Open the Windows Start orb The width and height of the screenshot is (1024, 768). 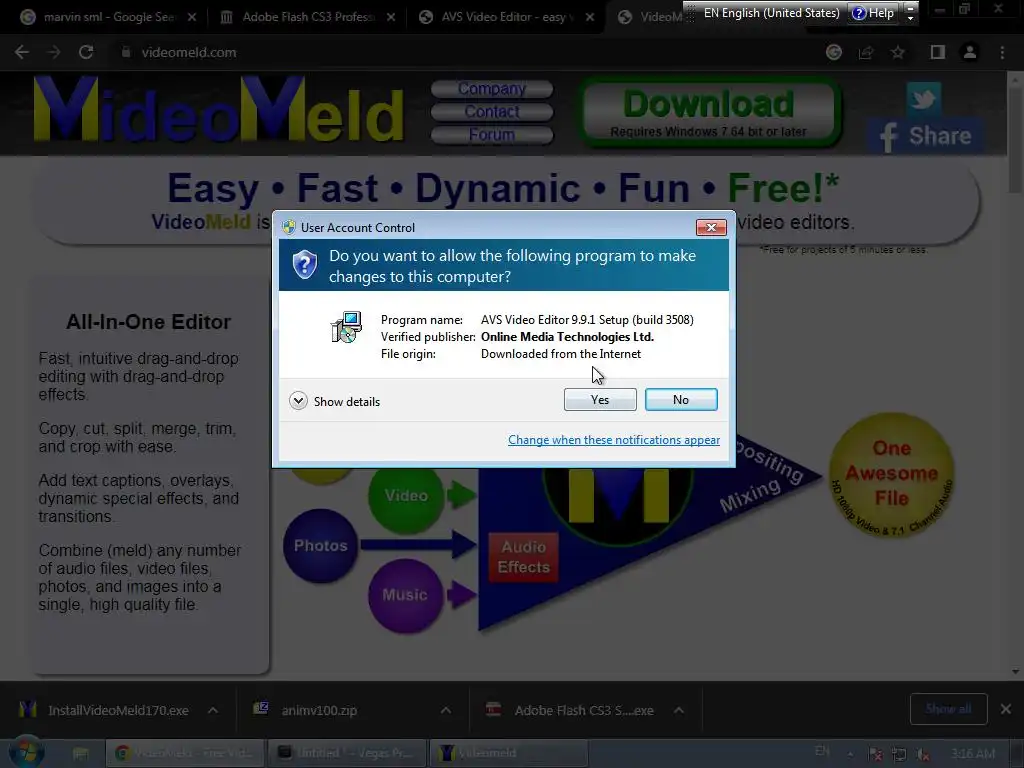[27, 753]
